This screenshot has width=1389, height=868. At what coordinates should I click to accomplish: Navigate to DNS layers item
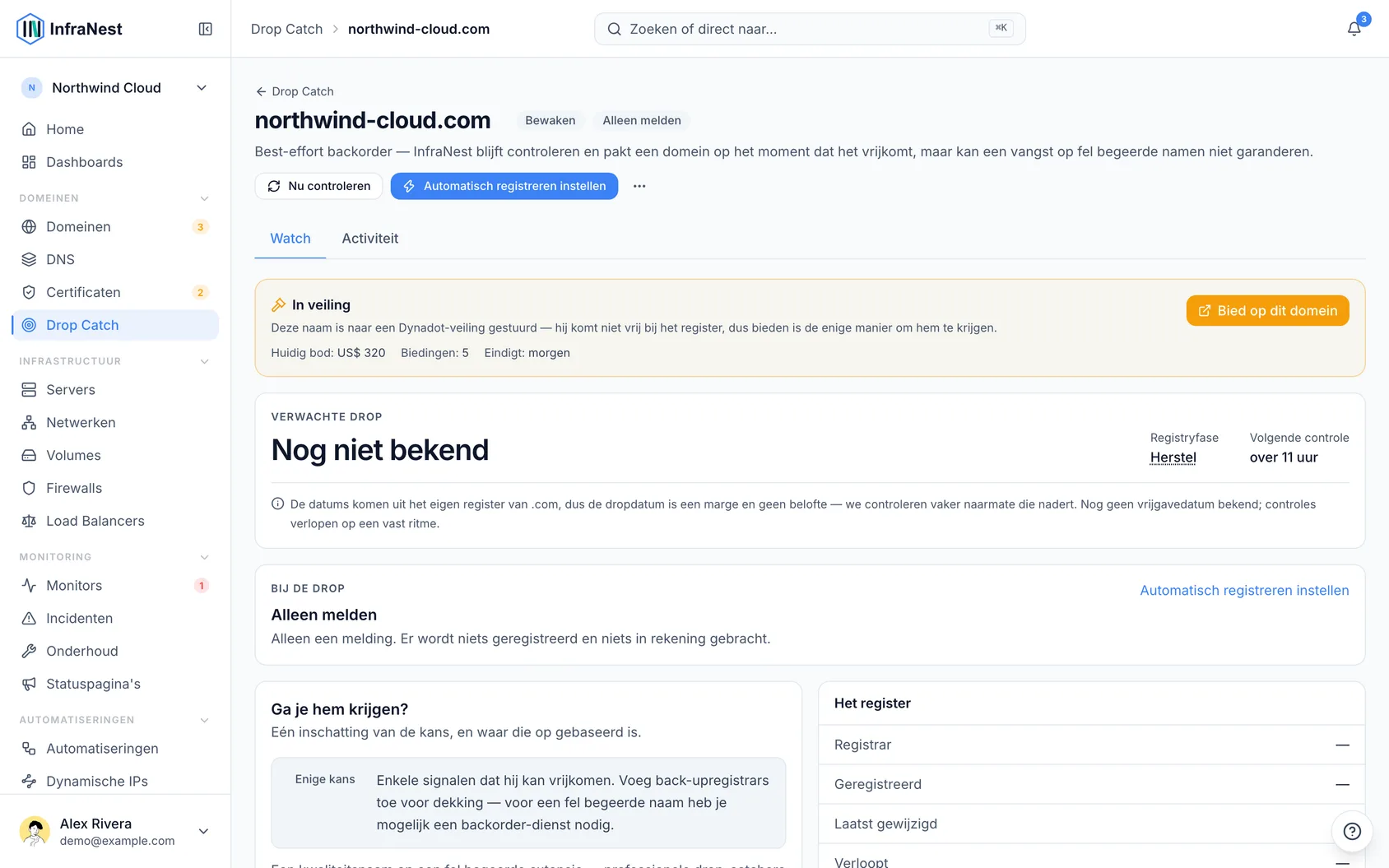[x=115, y=259]
